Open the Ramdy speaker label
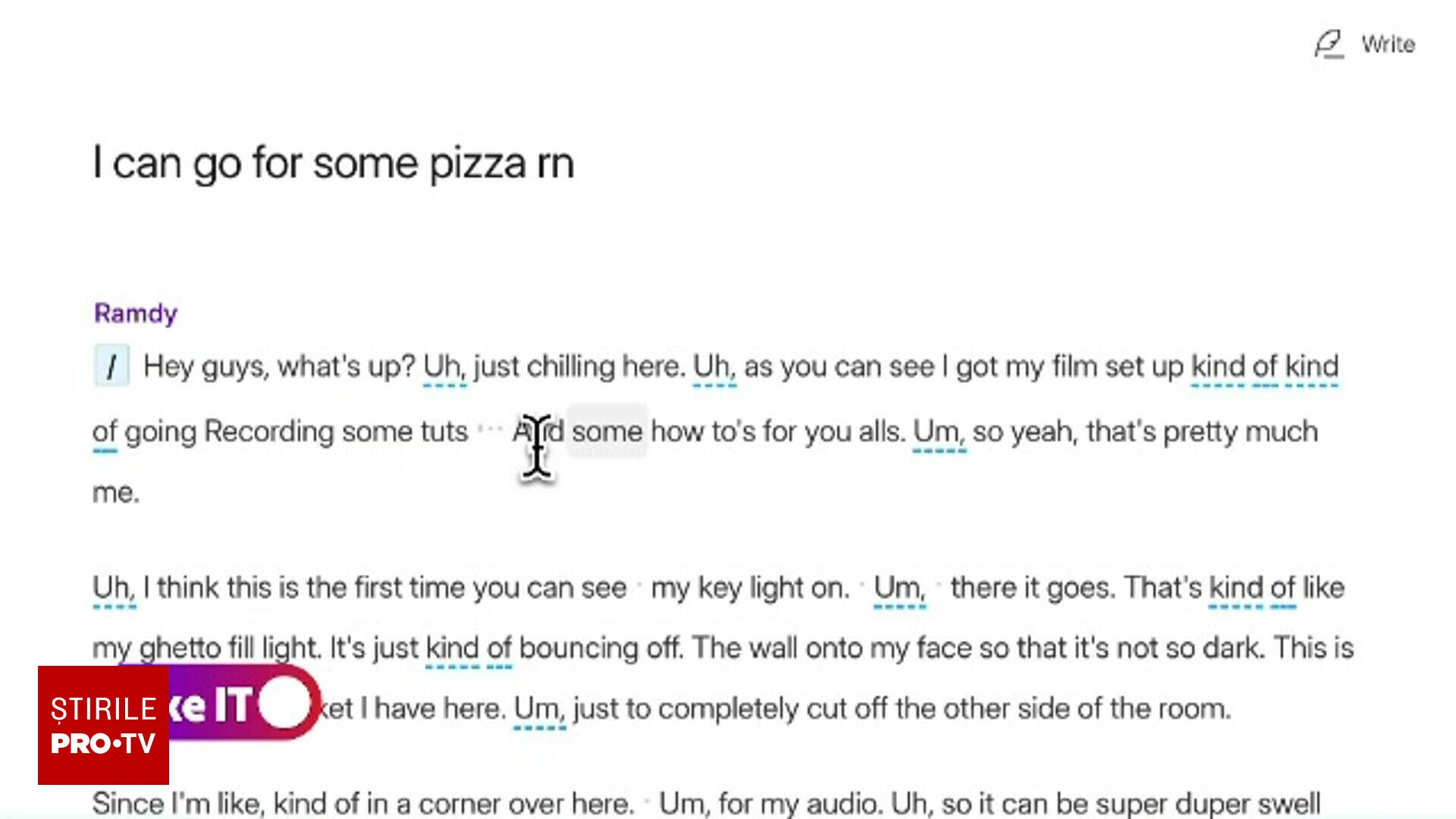The height and width of the screenshot is (819, 1456). [x=136, y=313]
